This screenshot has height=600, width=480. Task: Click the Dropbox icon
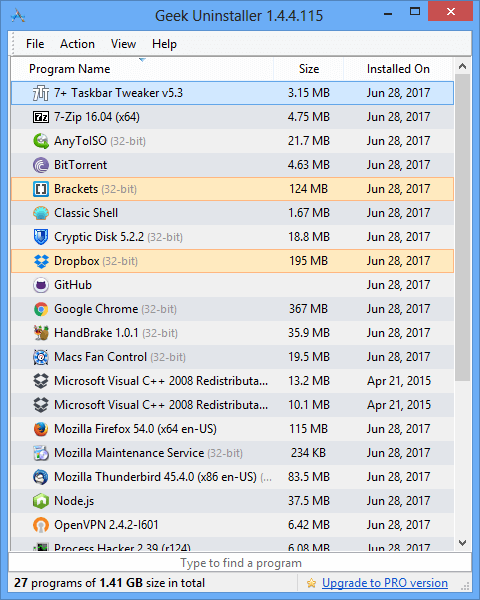[x=41, y=261]
